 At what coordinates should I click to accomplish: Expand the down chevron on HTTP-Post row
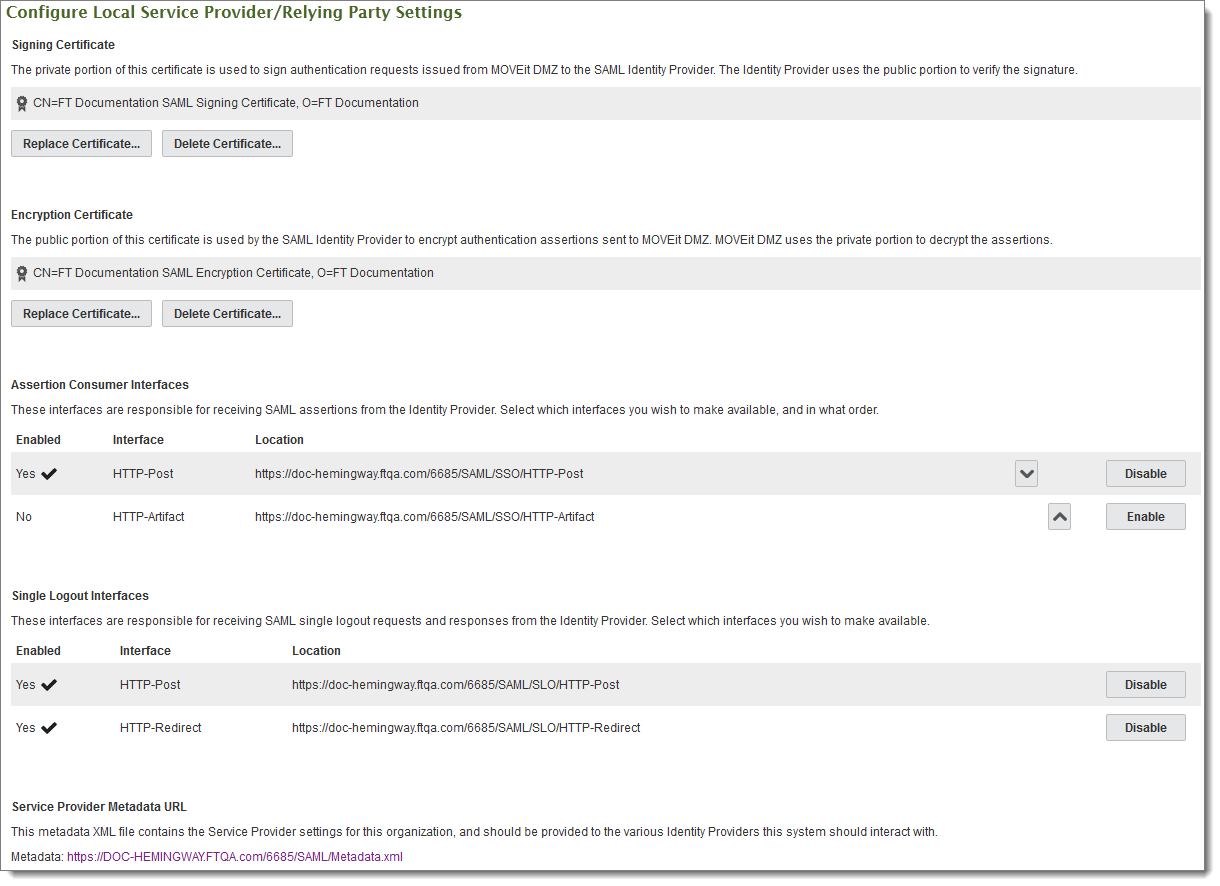tap(1025, 473)
